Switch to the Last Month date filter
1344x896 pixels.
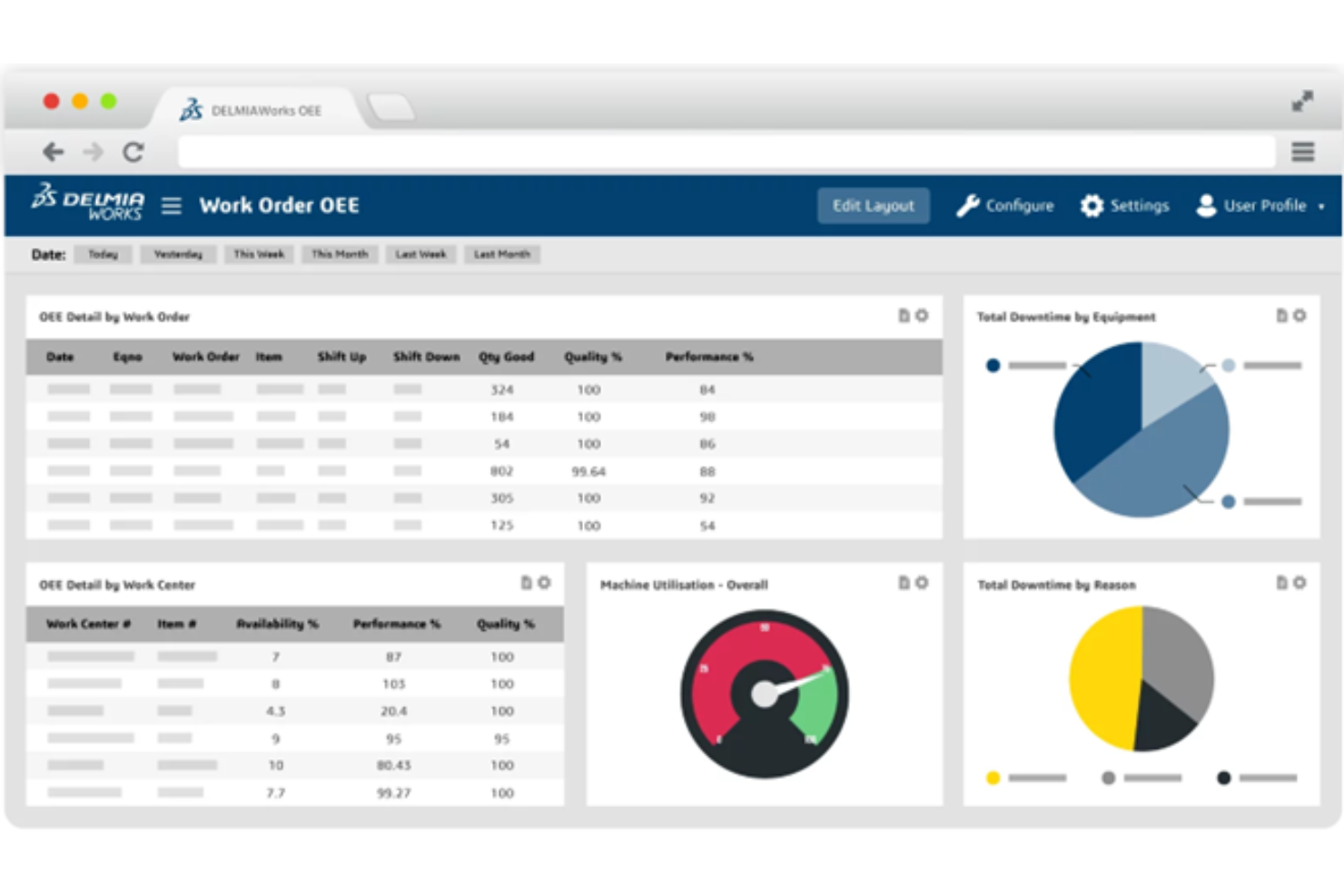(501, 254)
